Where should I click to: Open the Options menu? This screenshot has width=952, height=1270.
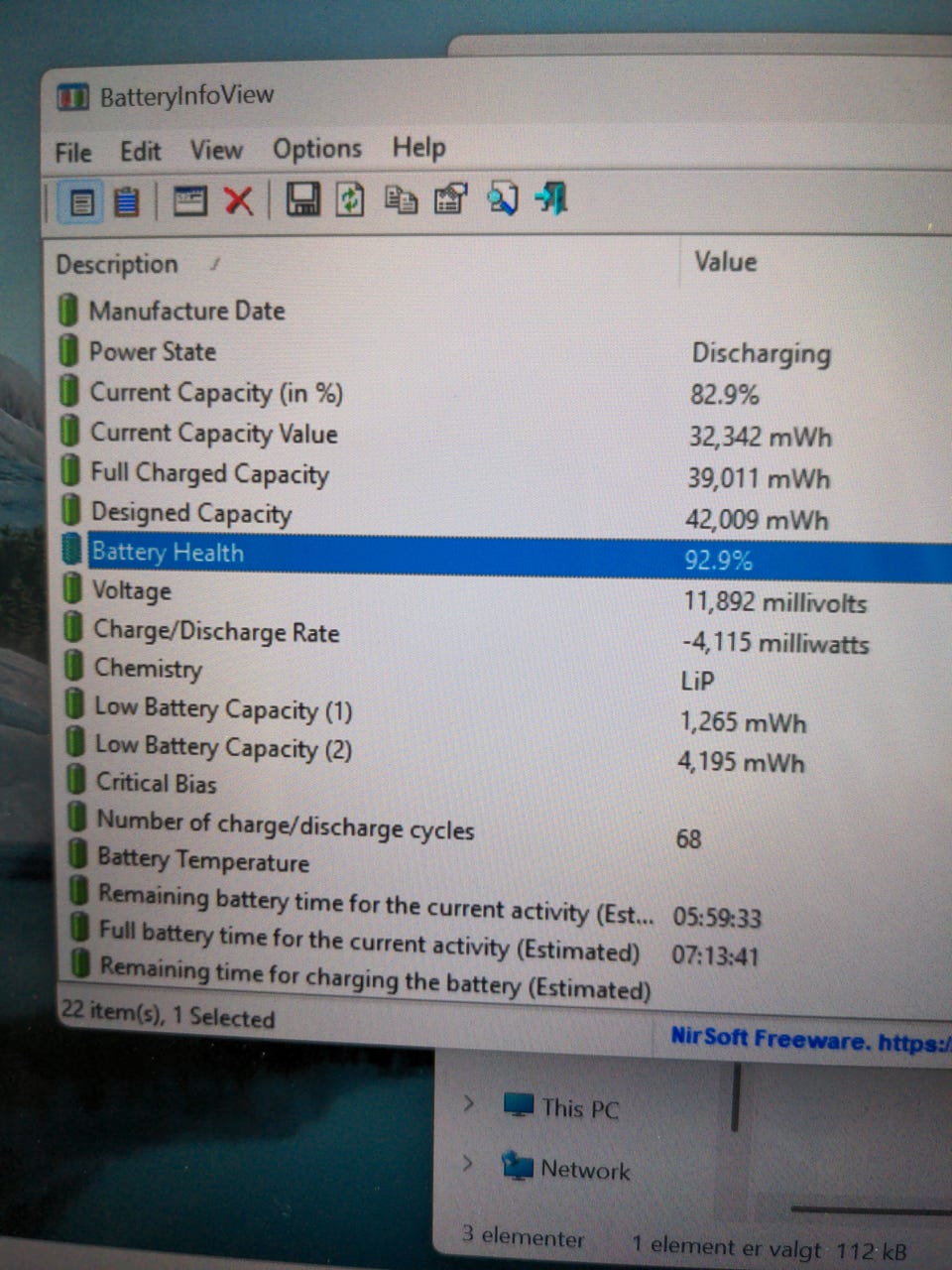coord(317,149)
